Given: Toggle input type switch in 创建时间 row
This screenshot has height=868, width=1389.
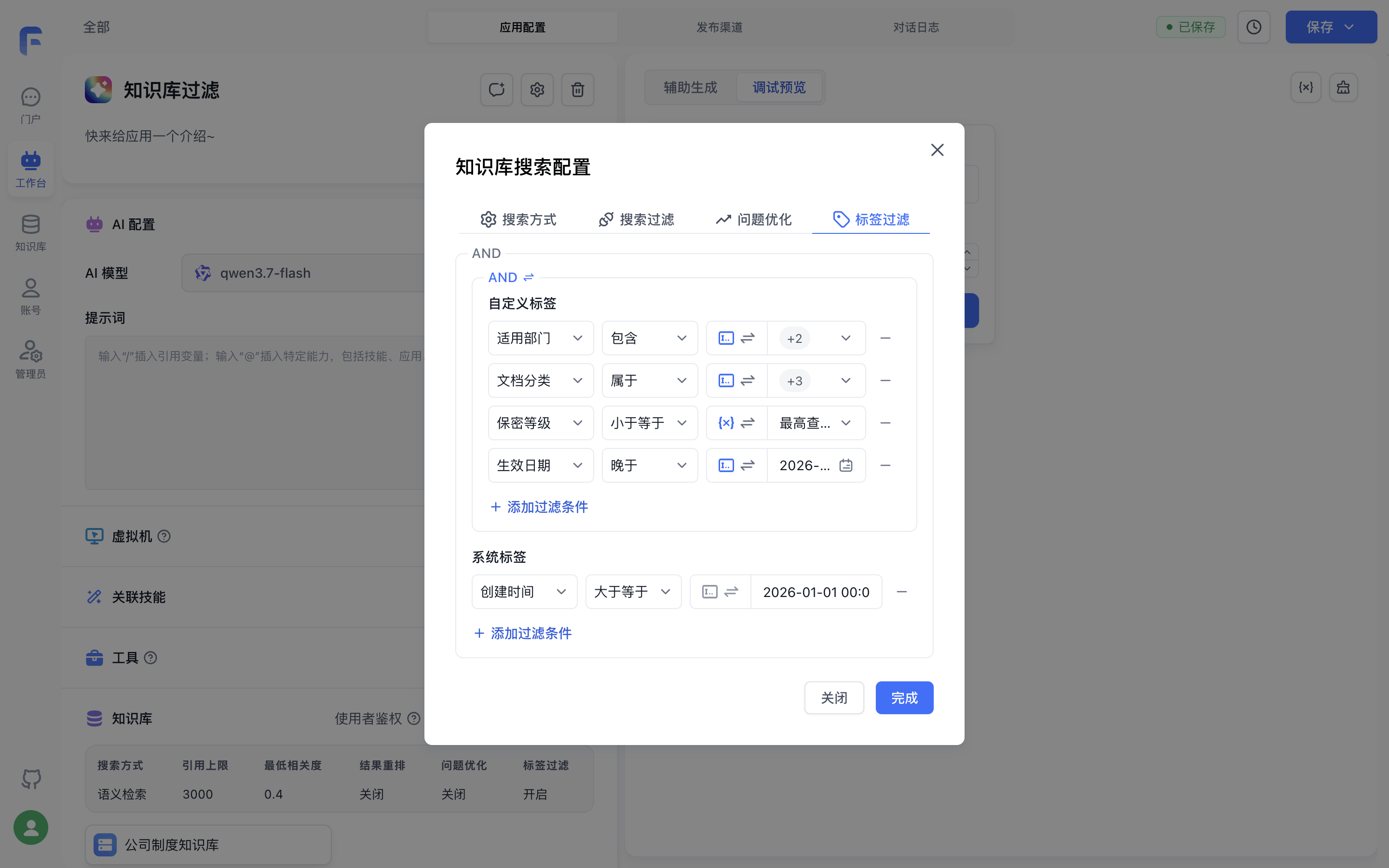Looking at the screenshot, I should [721, 592].
